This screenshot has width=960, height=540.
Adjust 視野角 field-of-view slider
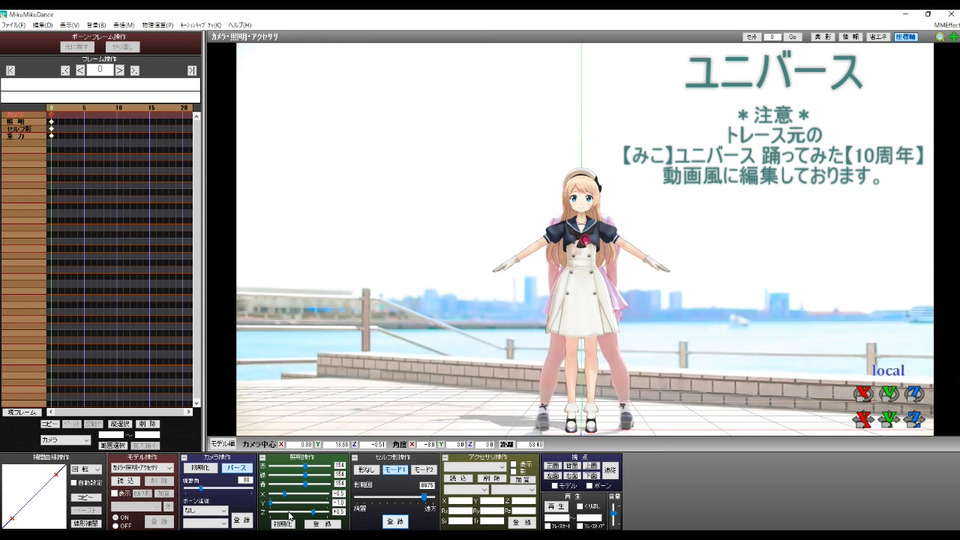pyautogui.click(x=217, y=489)
